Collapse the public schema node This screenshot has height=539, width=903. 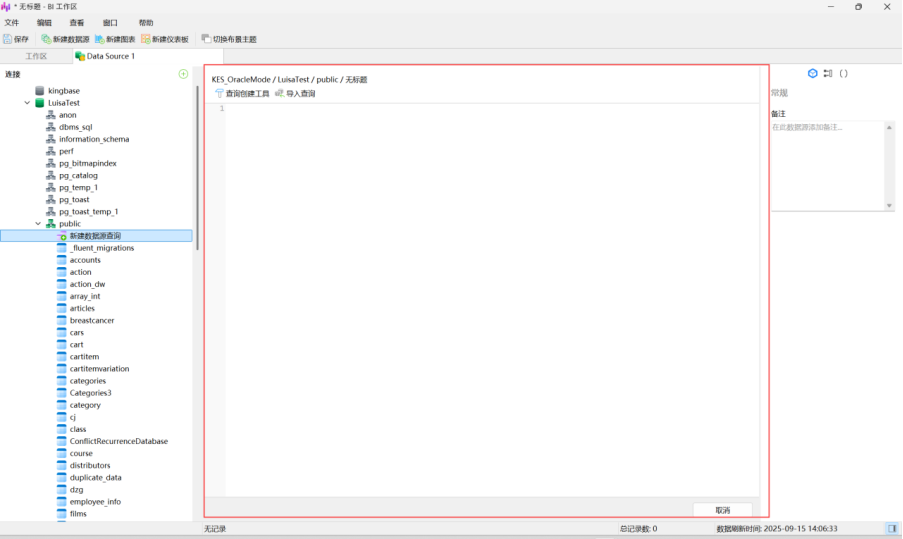coord(39,224)
